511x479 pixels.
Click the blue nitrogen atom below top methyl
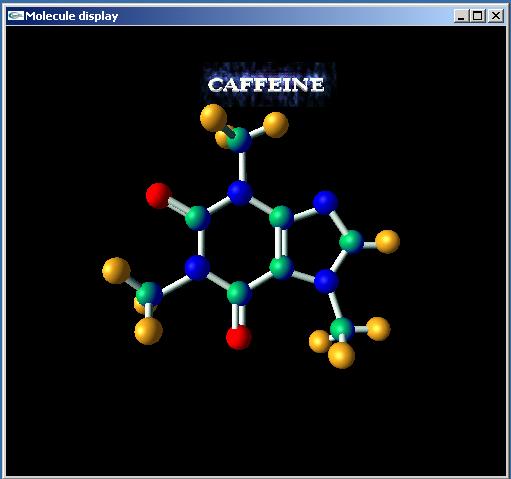(240, 193)
